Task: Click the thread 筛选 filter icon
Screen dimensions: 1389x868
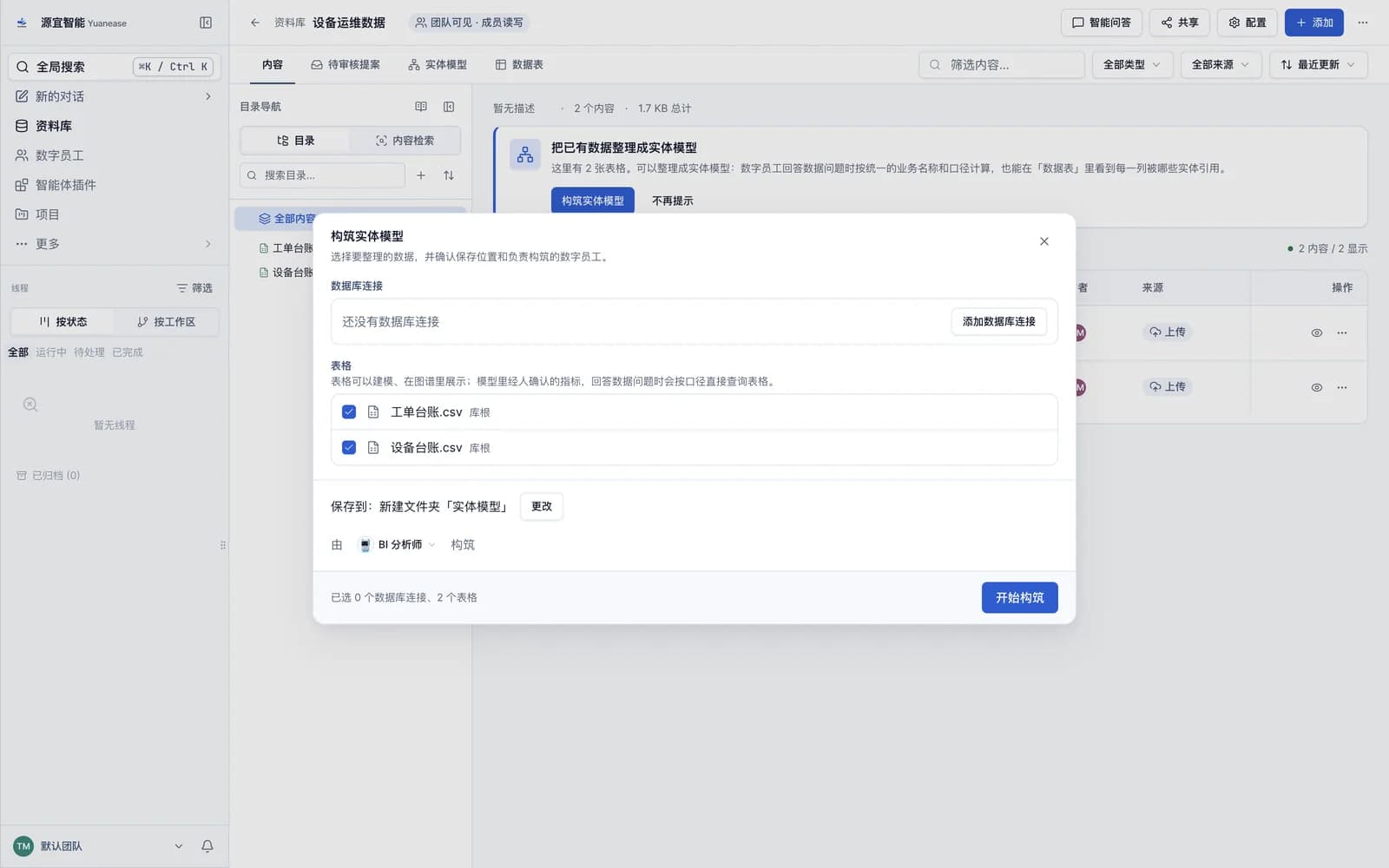Action: (x=194, y=288)
